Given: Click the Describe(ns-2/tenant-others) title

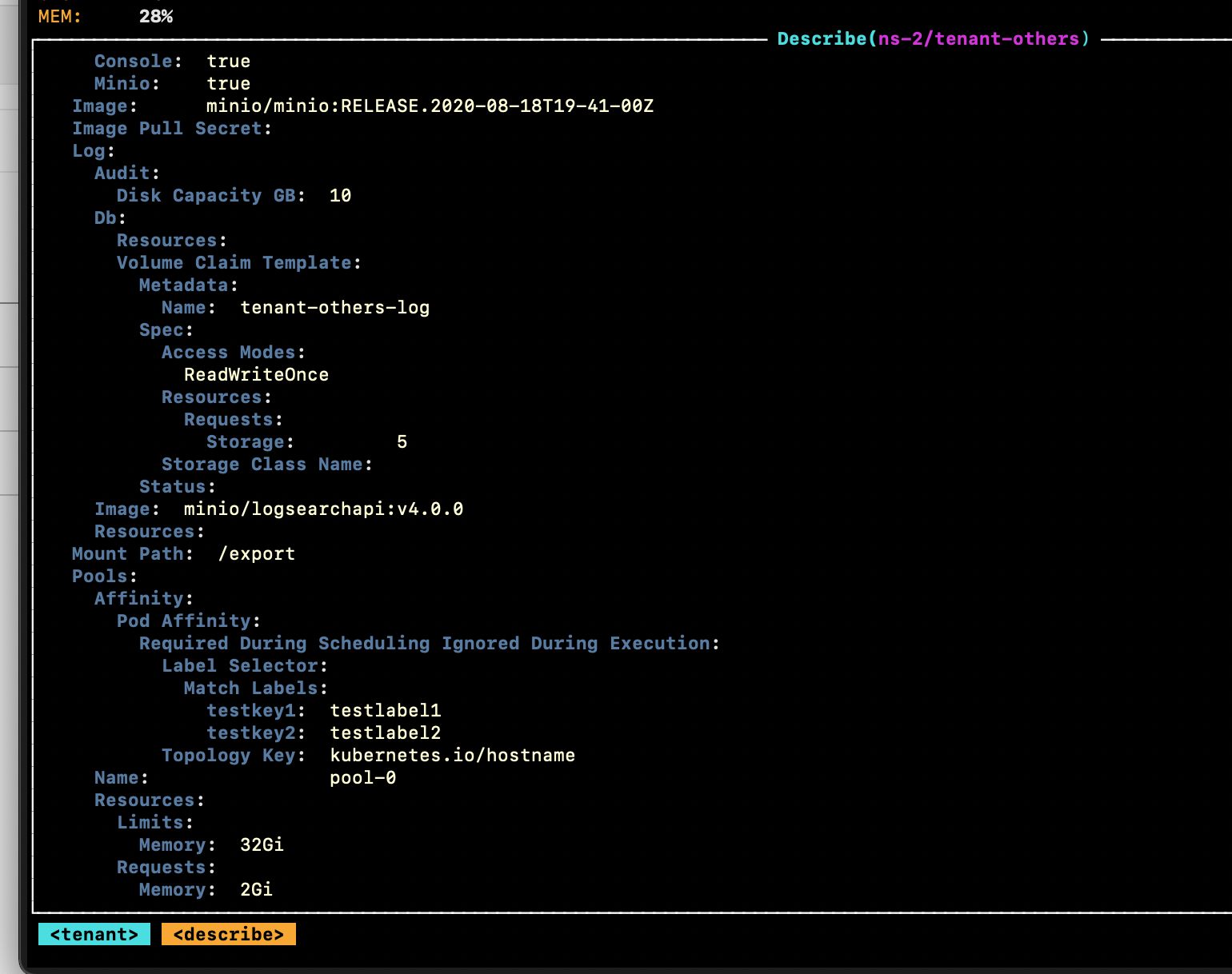Looking at the screenshot, I should 934,38.
